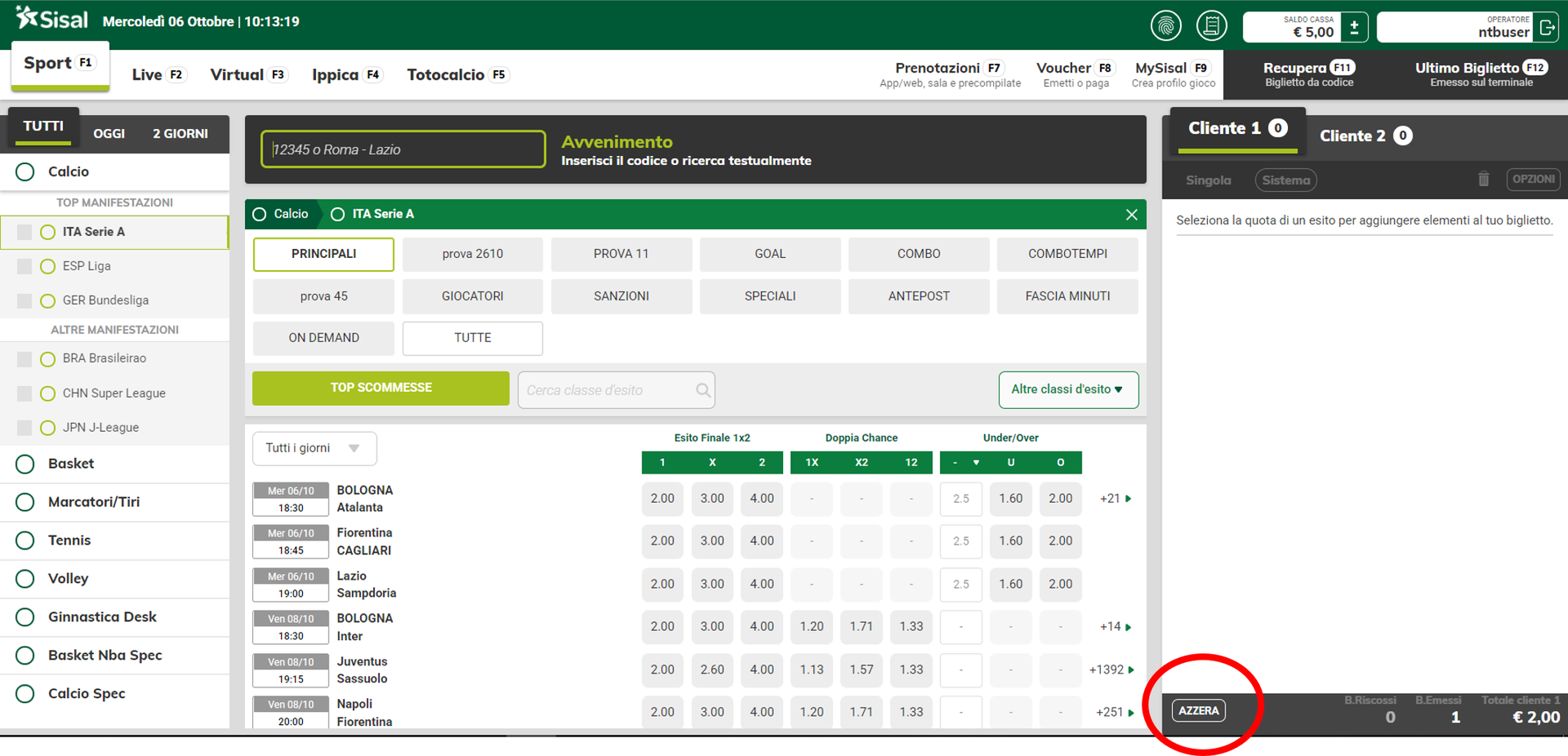
Task: Click the AZZERA button
Action: pos(1199,710)
